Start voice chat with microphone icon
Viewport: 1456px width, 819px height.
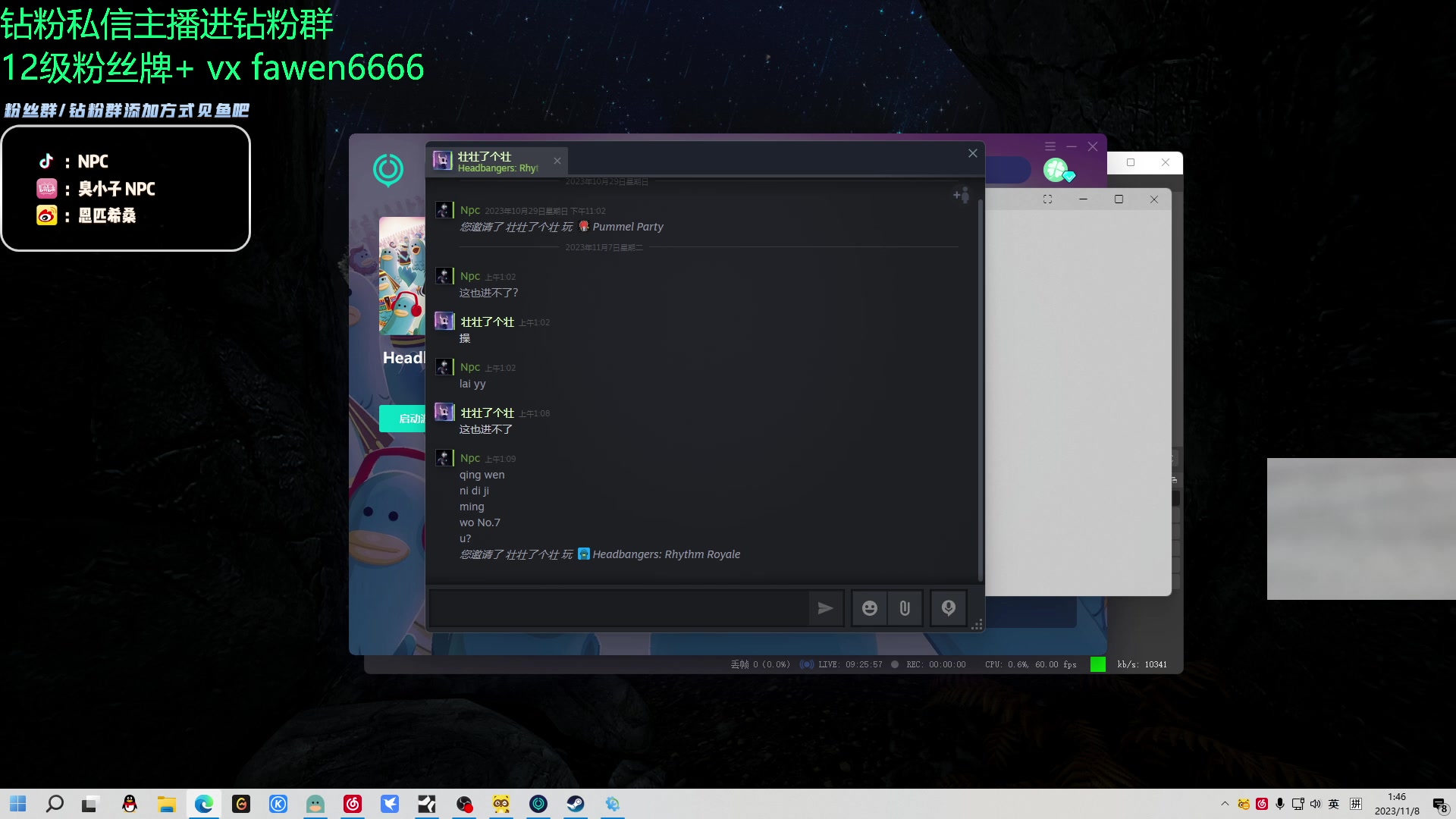pos(949,608)
